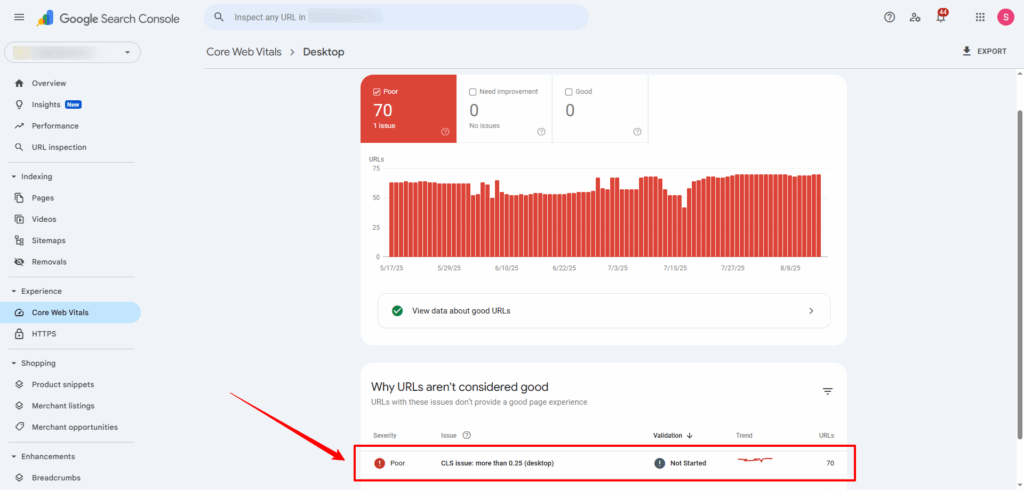Check the Need improvement checkbox
The height and width of the screenshot is (490, 1024).
(x=472, y=92)
